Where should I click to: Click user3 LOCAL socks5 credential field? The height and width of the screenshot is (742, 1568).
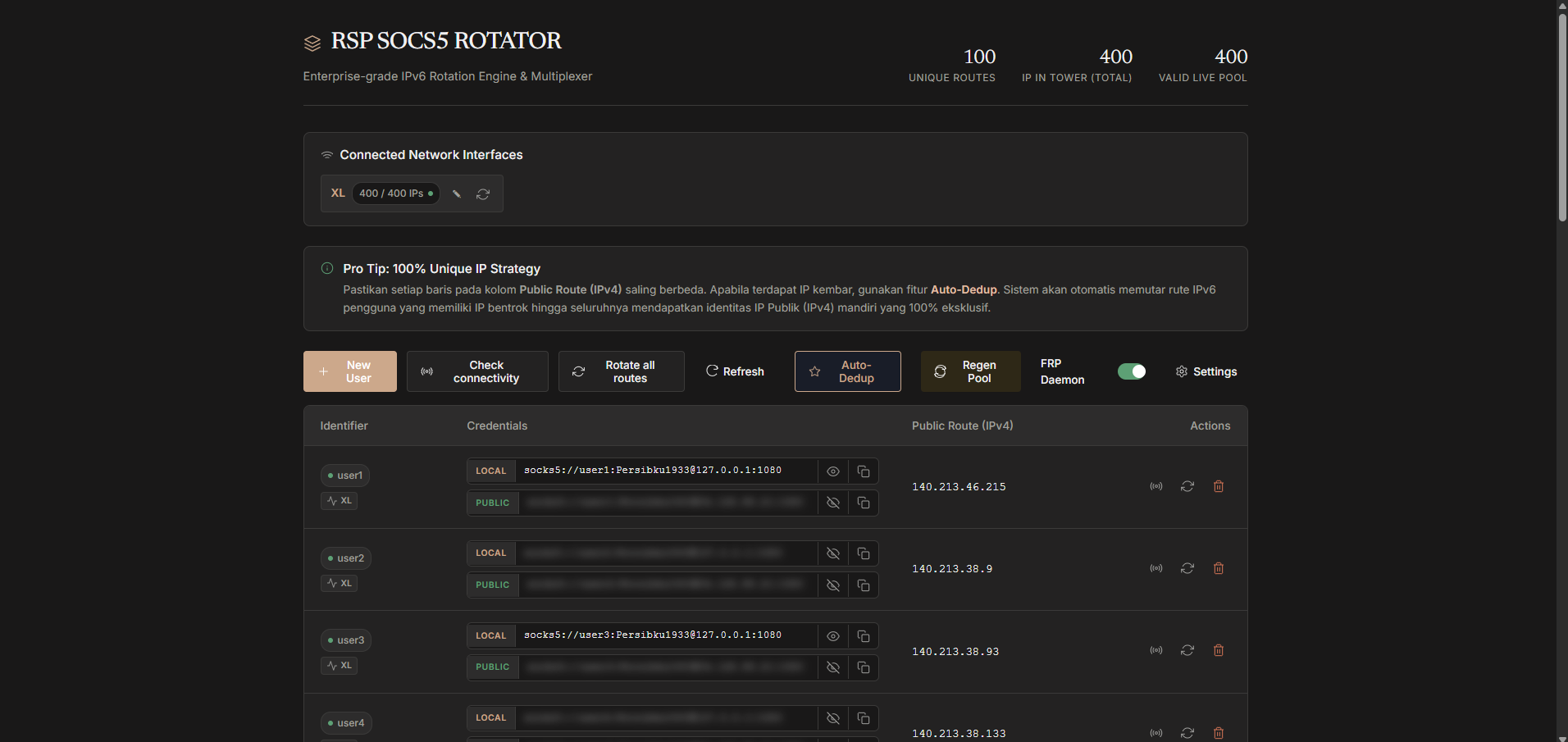click(666, 635)
